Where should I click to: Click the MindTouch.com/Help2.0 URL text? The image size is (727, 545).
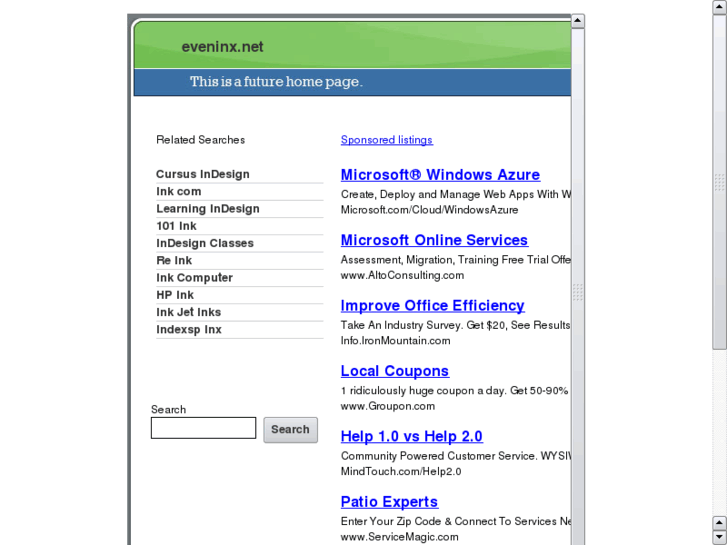[x=401, y=471]
